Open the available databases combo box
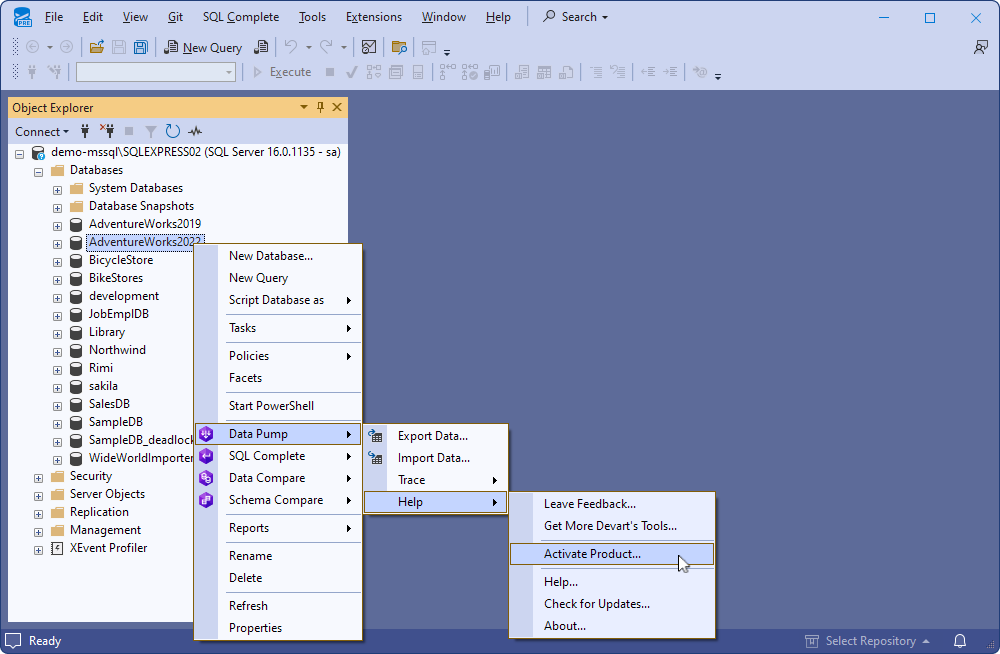 (156, 72)
